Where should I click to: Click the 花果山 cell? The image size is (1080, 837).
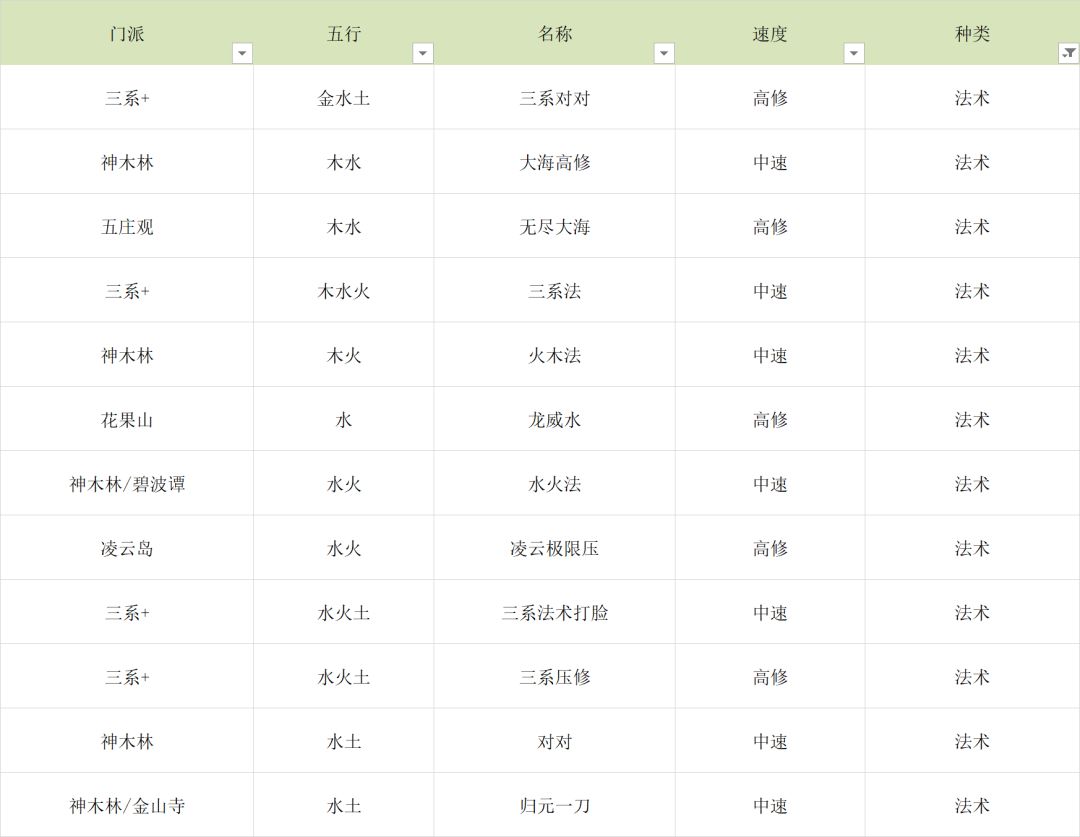pyautogui.click(x=127, y=420)
